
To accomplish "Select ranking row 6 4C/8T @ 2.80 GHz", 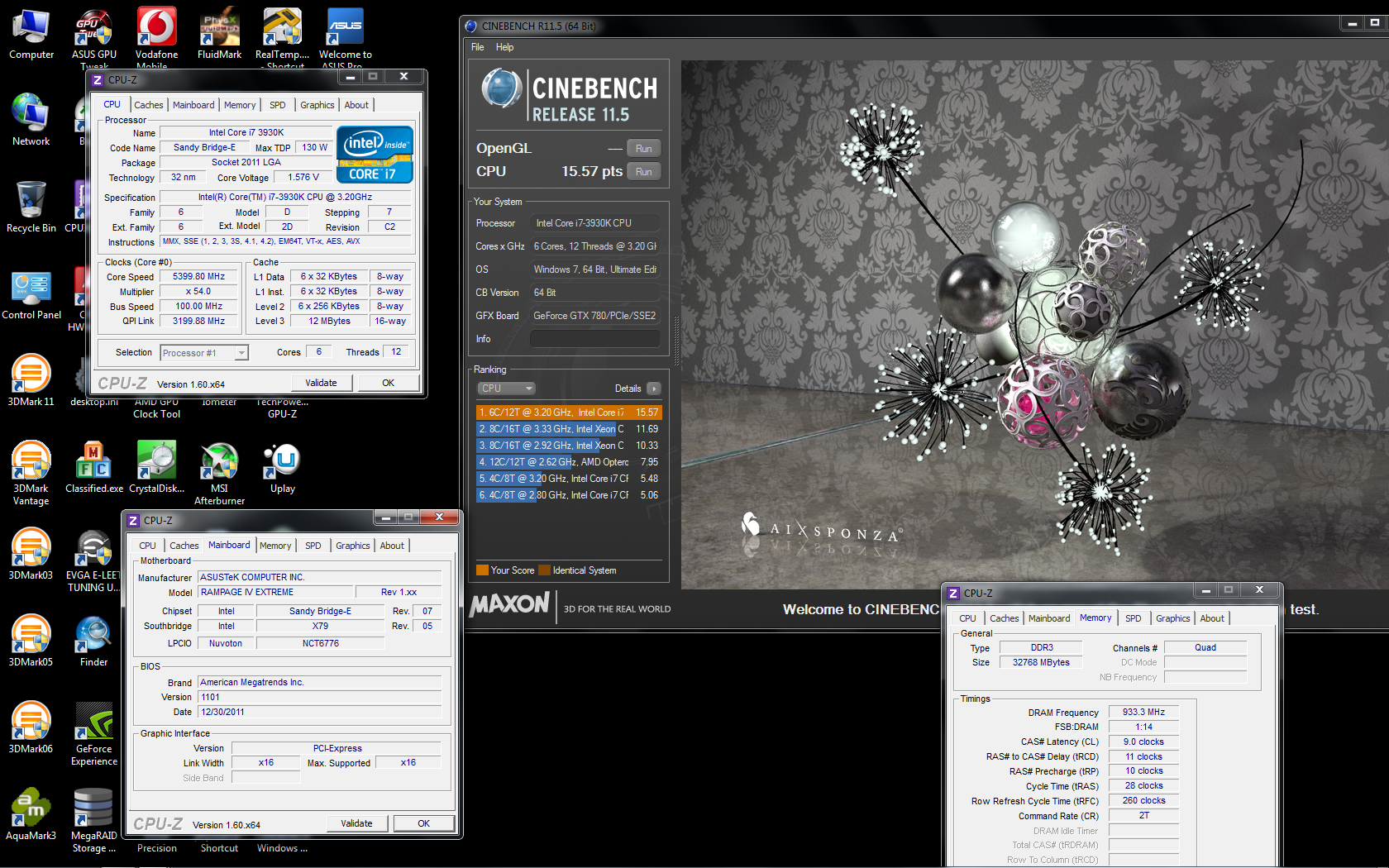I will pos(569,495).
